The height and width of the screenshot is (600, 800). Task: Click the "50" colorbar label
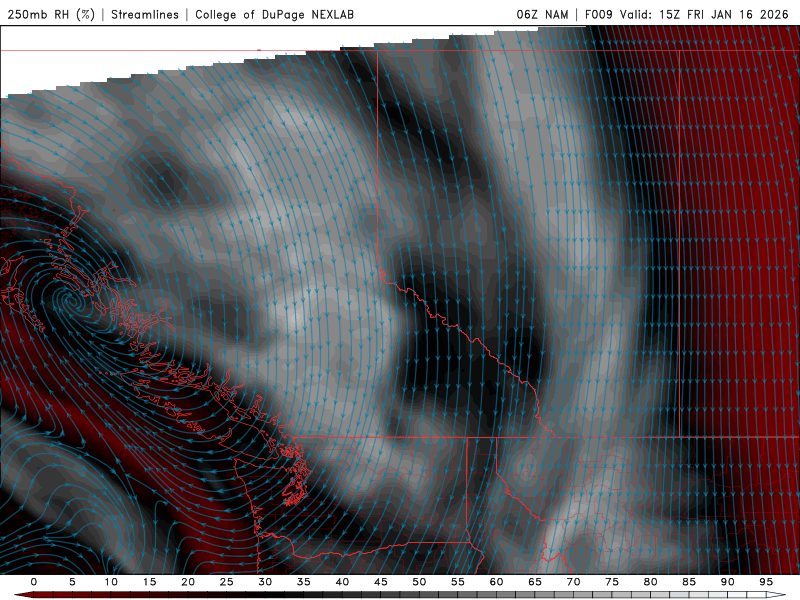(x=419, y=582)
